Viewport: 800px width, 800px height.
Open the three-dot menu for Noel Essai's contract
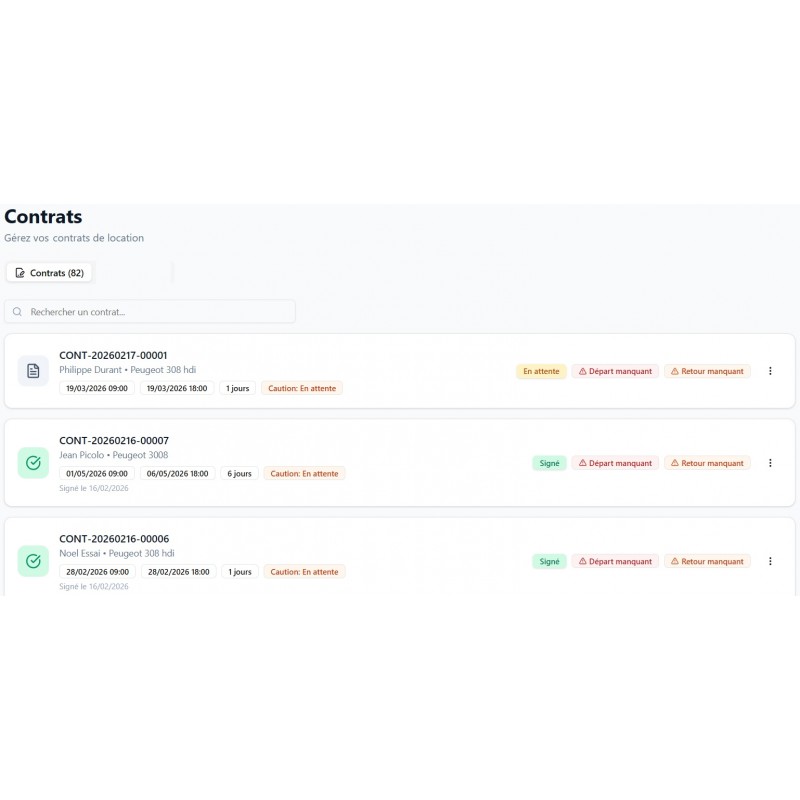[770, 561]
